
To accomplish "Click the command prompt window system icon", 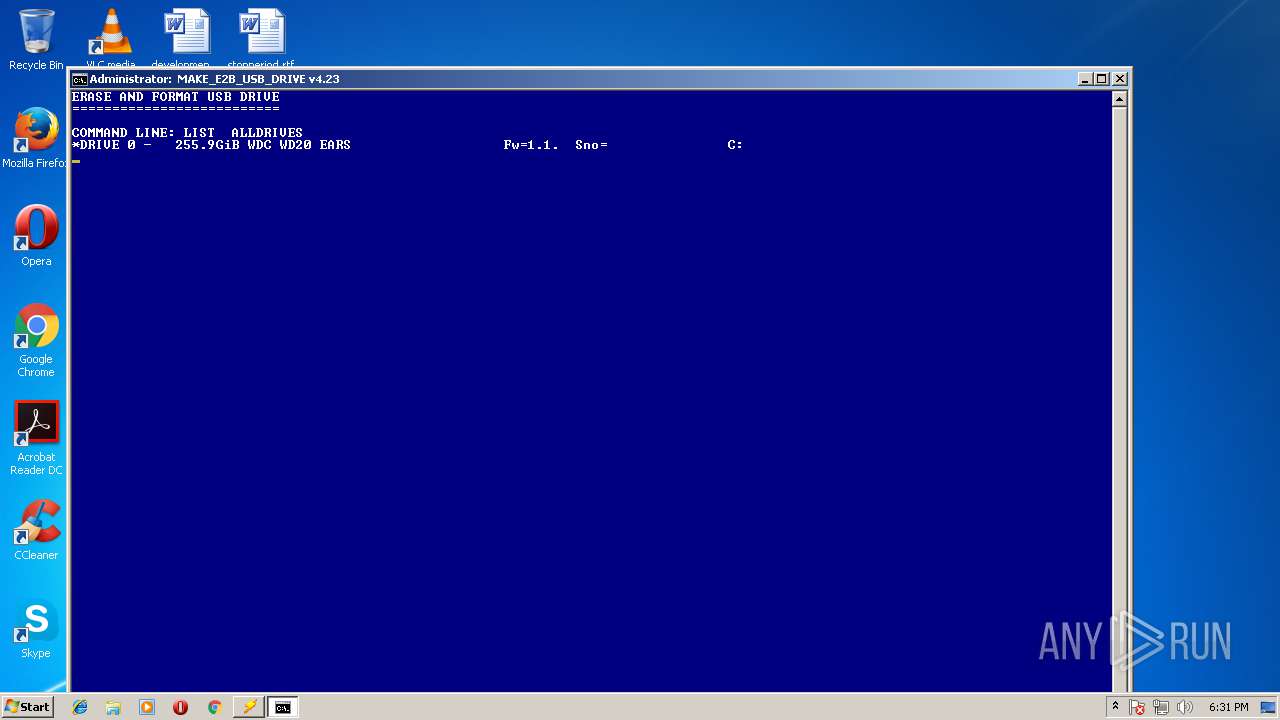I will click(79, 79).
